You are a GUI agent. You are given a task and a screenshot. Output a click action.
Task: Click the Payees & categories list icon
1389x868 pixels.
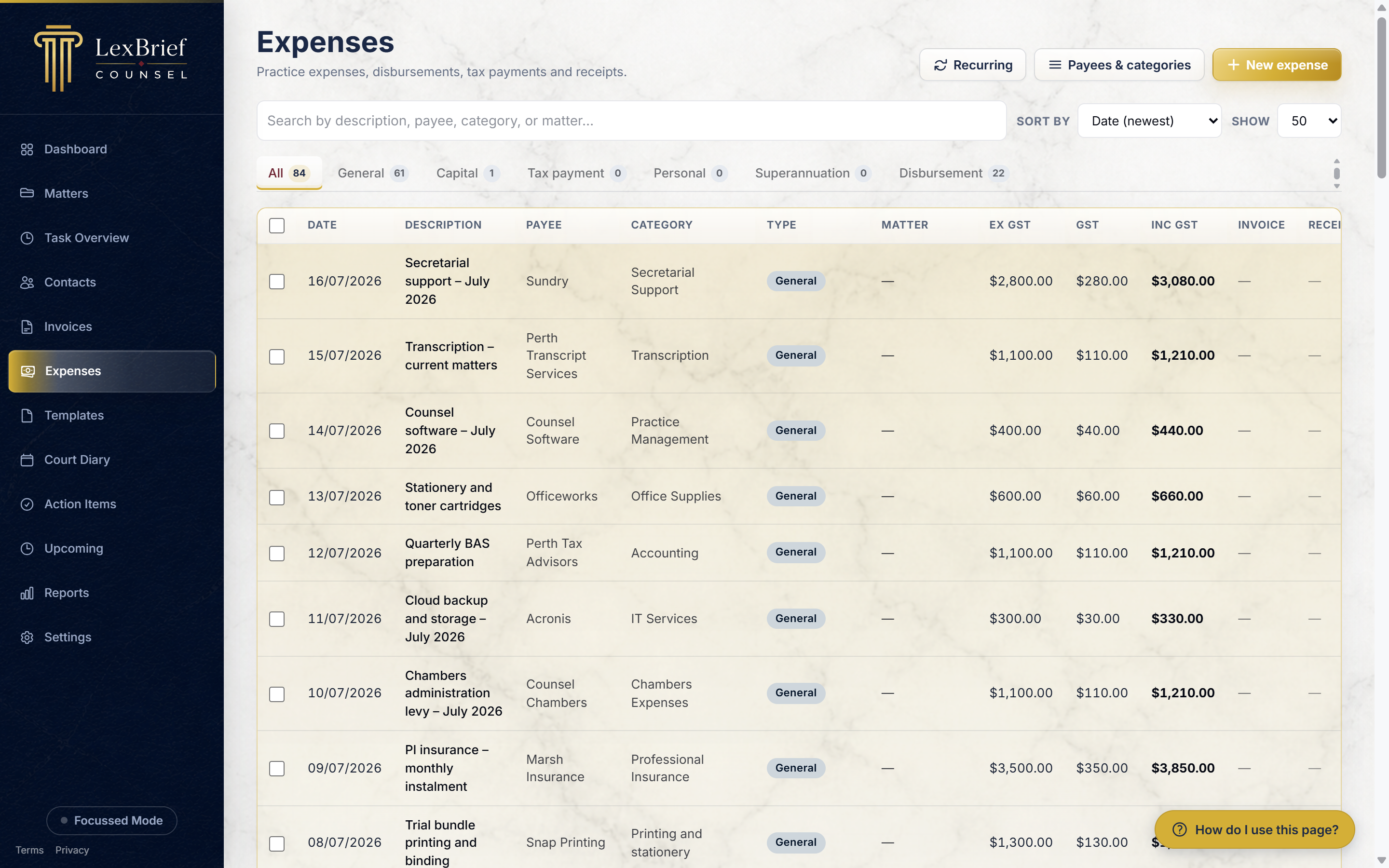(1055, 65)
